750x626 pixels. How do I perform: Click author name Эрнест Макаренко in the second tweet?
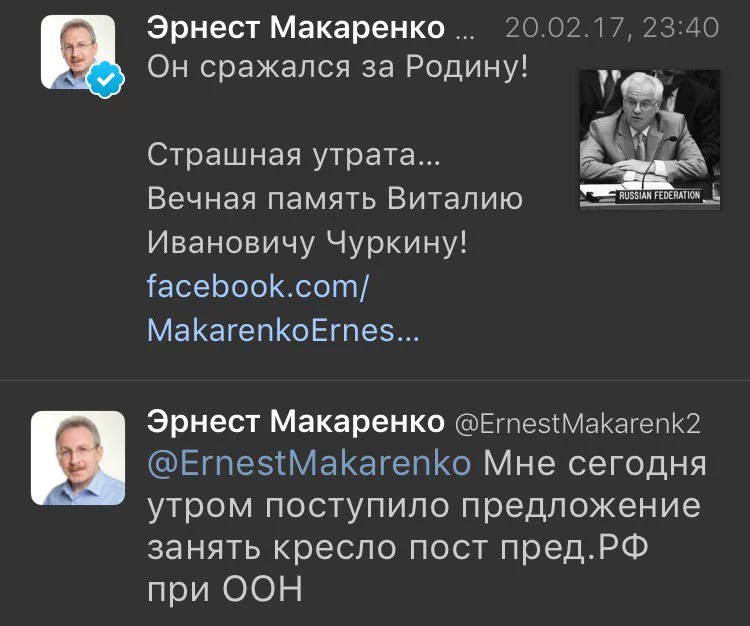(x=295, y=421)
